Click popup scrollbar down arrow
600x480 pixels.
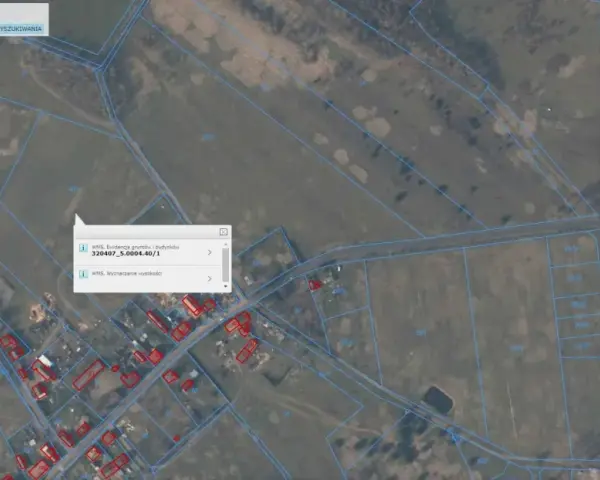[225, 286]
